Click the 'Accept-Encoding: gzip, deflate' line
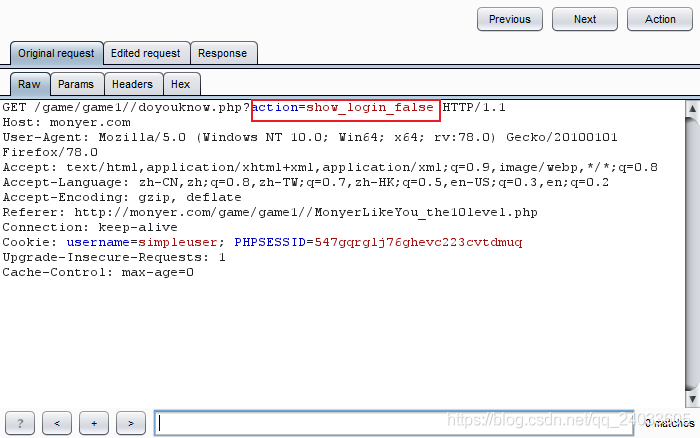Image resolution: width=700 pixels, height=438 pixels. [122, 197]
